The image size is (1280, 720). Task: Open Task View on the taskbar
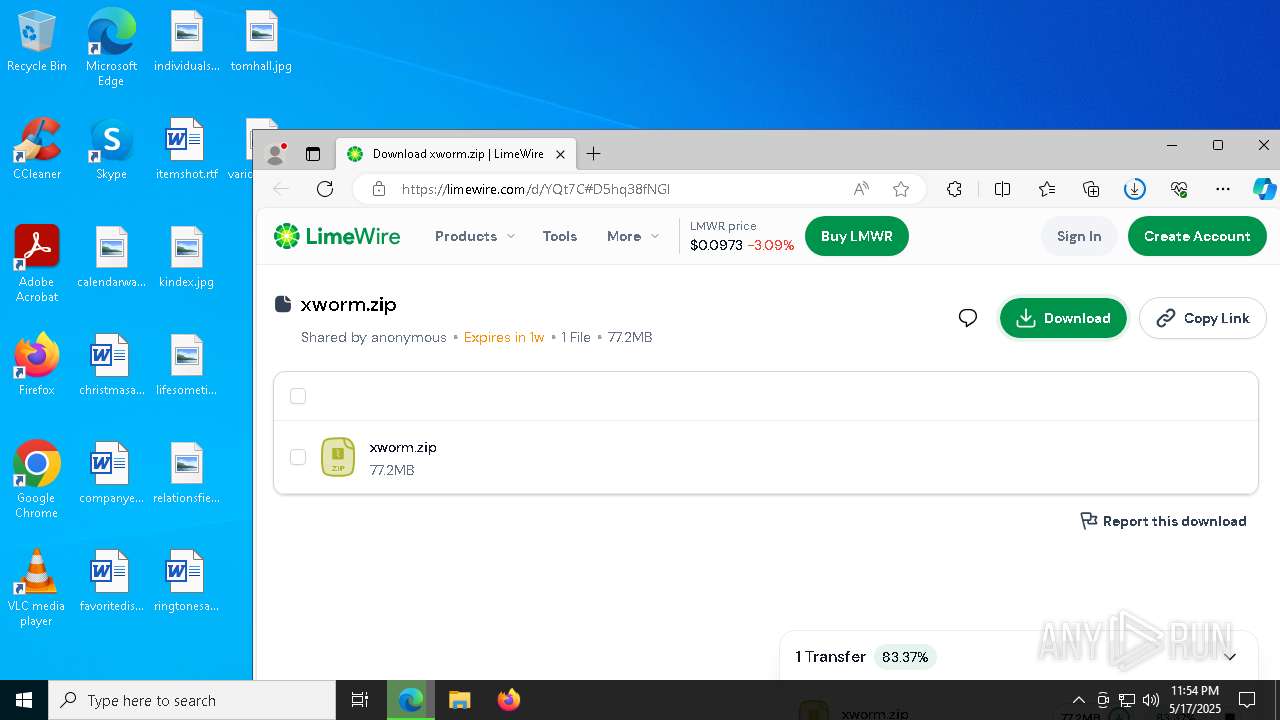pyautogui.click(x=360, y=700)
